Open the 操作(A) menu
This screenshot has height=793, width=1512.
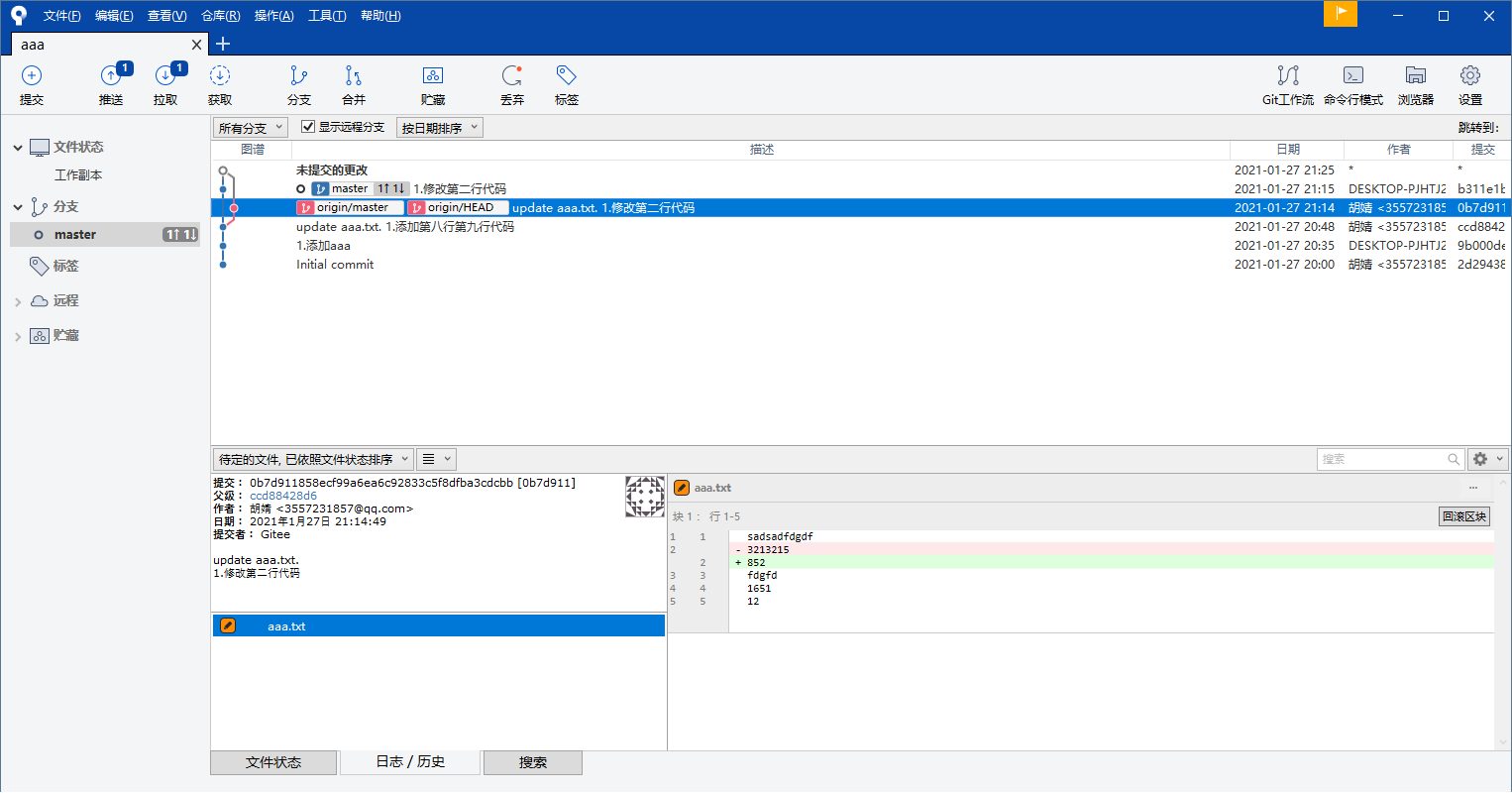(273, 16)
